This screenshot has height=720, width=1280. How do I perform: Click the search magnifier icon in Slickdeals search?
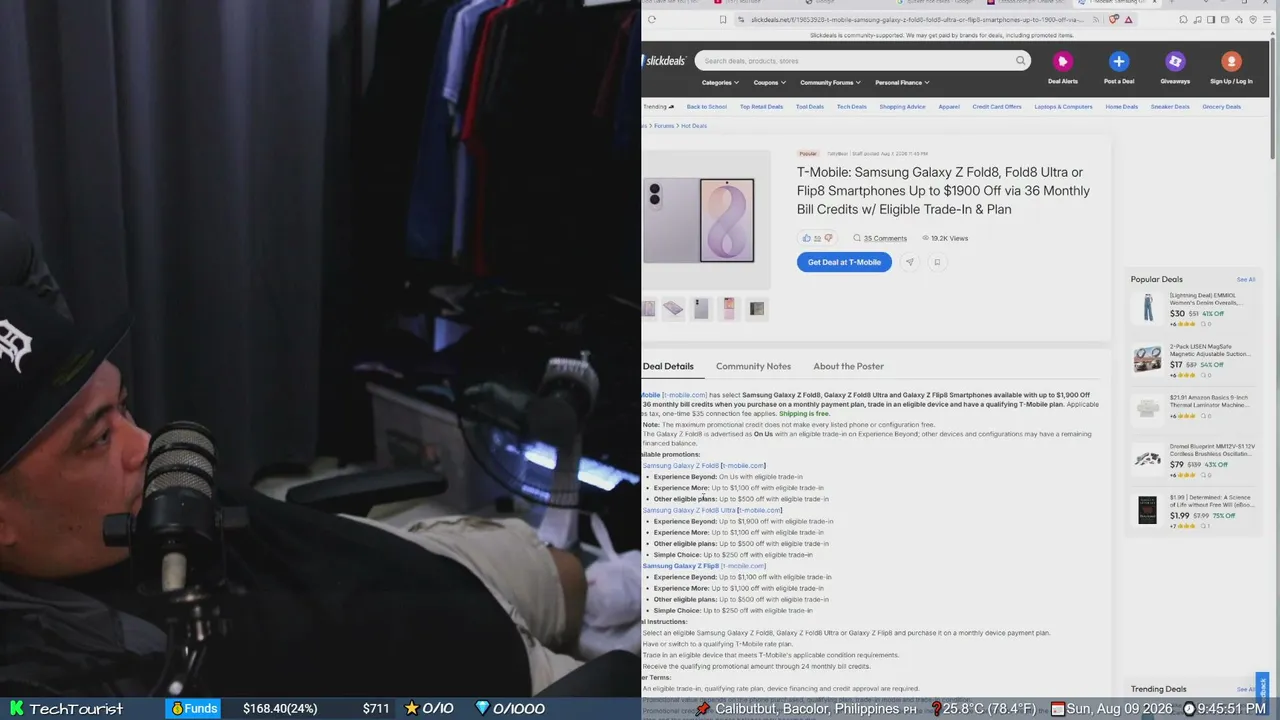tap(1020, 61)
